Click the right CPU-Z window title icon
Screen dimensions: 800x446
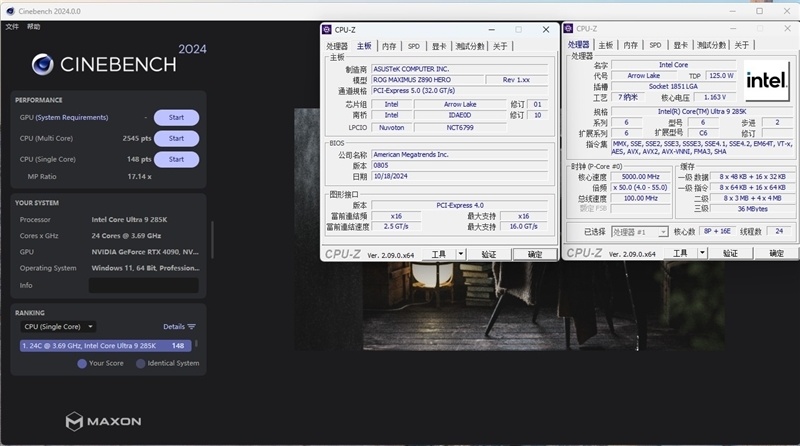point(568,29)
